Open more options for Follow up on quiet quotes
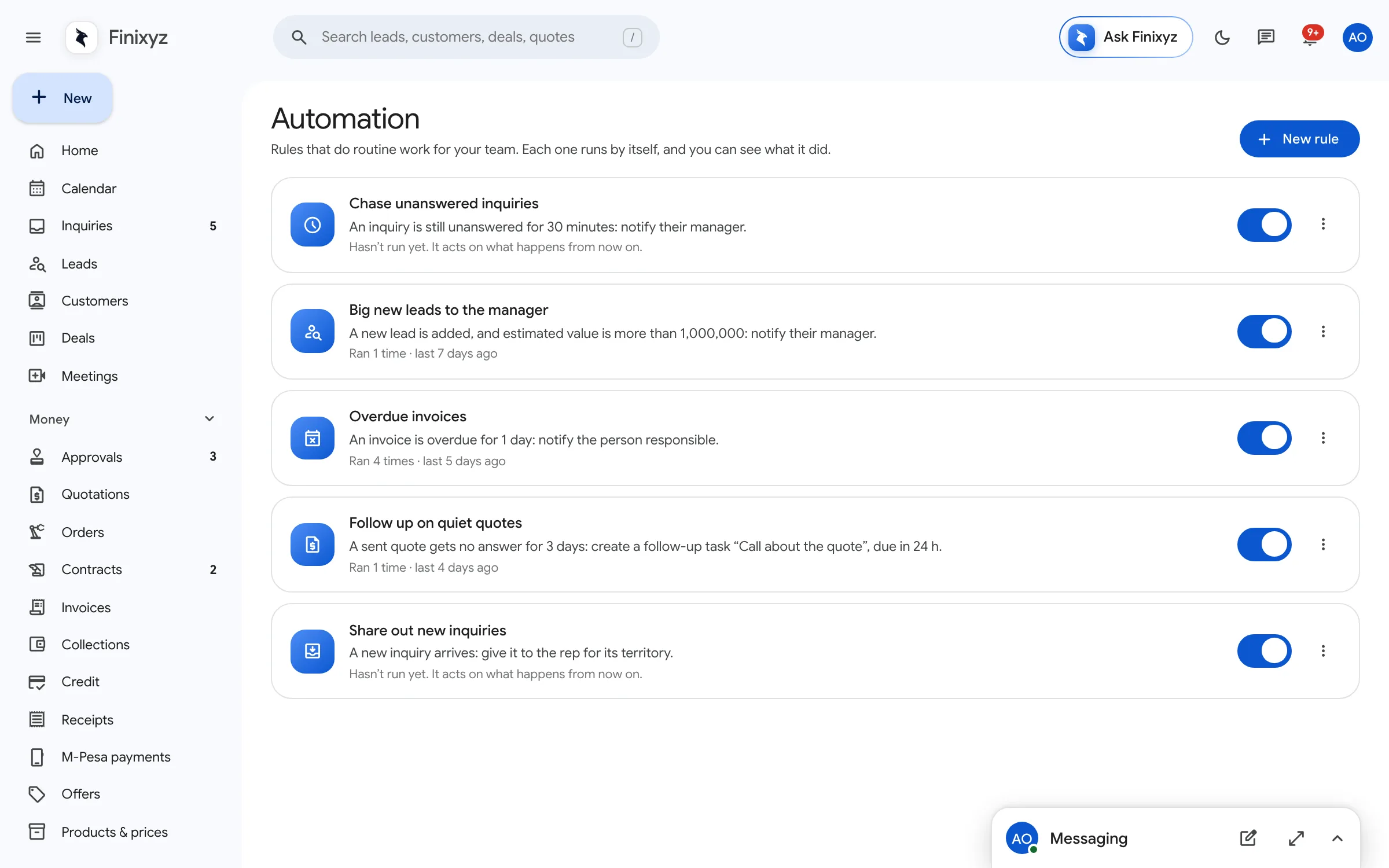1389x868 pixels. pyautogui.click(x=1323, y=544)
